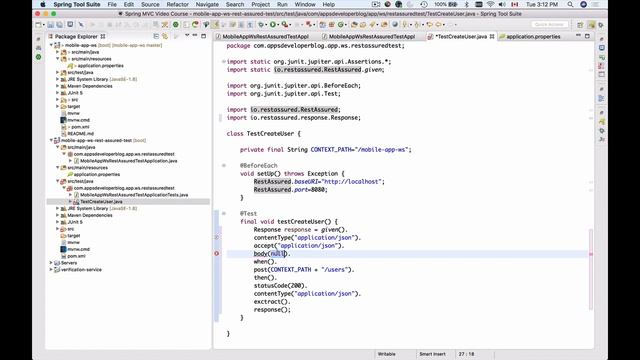Open the Window menu
The image size is (640, 360).
(305, 4)
